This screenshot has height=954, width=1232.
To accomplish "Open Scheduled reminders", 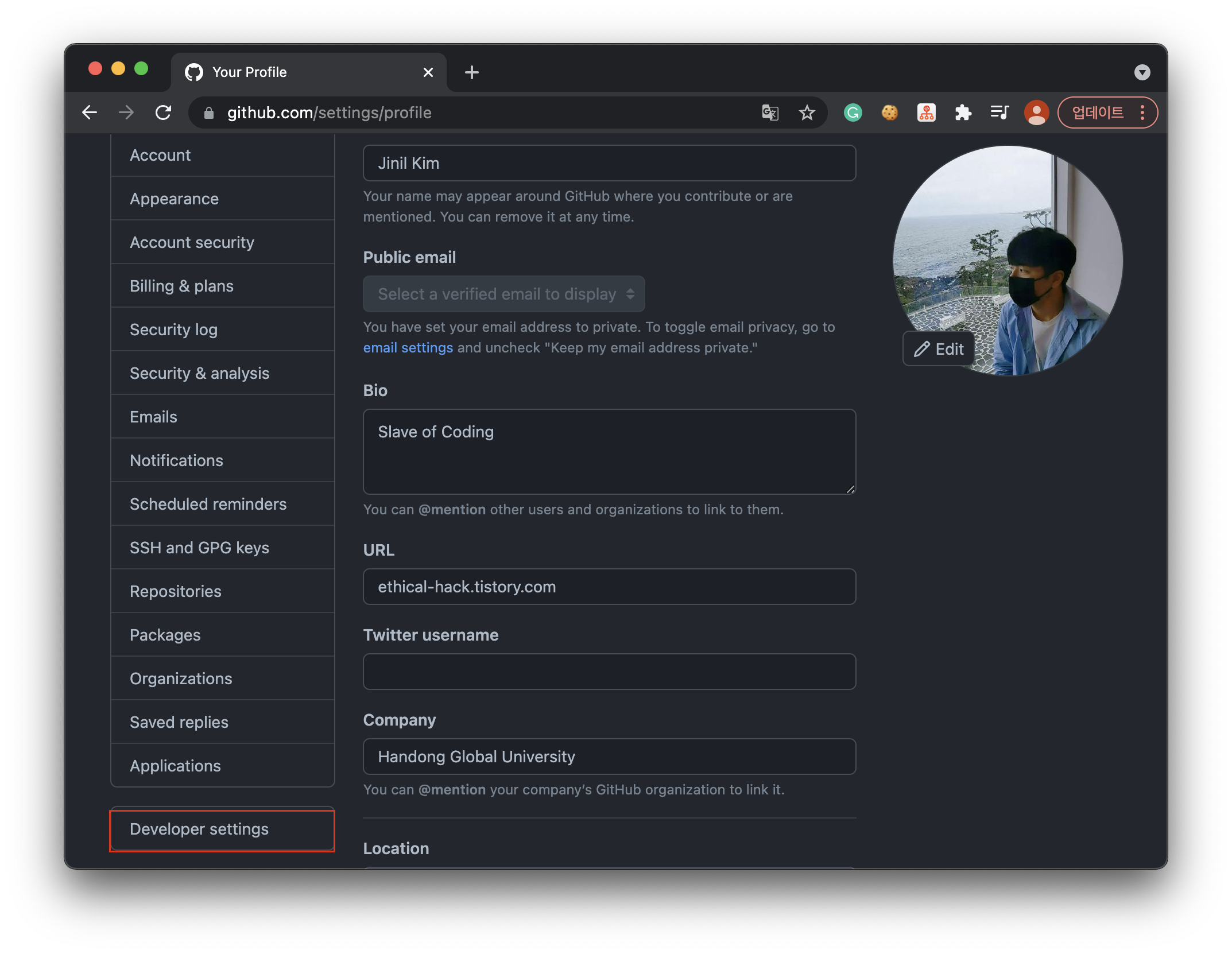I will click(223, 504).
